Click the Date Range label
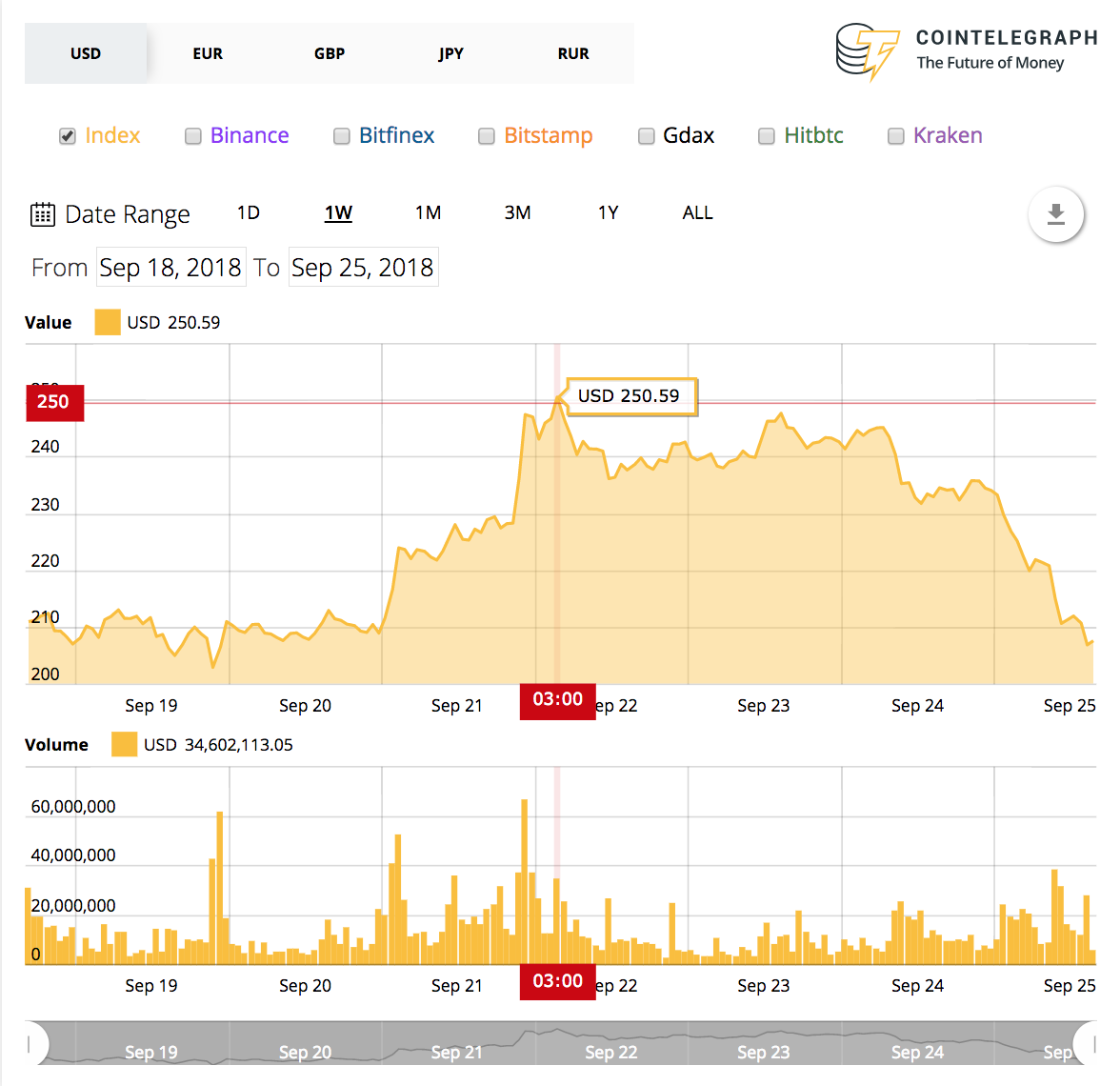Viewport: 1120px width, 1086px height. pos(128,214)
